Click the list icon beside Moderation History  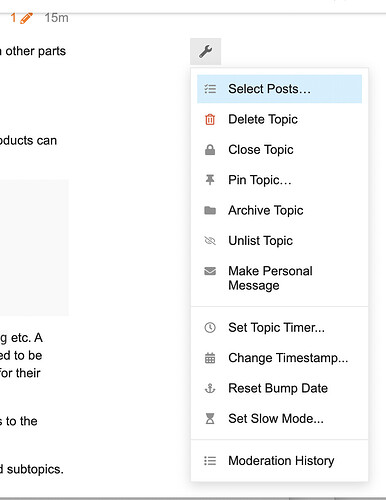(x=210, y=461)
